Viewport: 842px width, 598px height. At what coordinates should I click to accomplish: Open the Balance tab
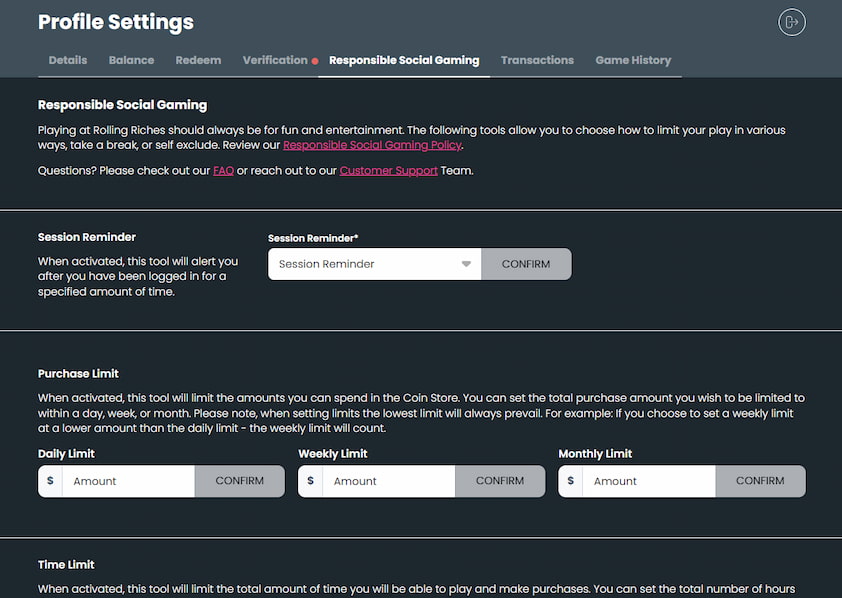(131, 60)
